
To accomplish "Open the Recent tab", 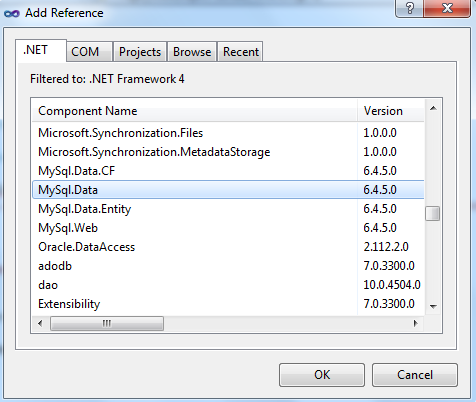I will pyautogui.click(x=240, y=52).
